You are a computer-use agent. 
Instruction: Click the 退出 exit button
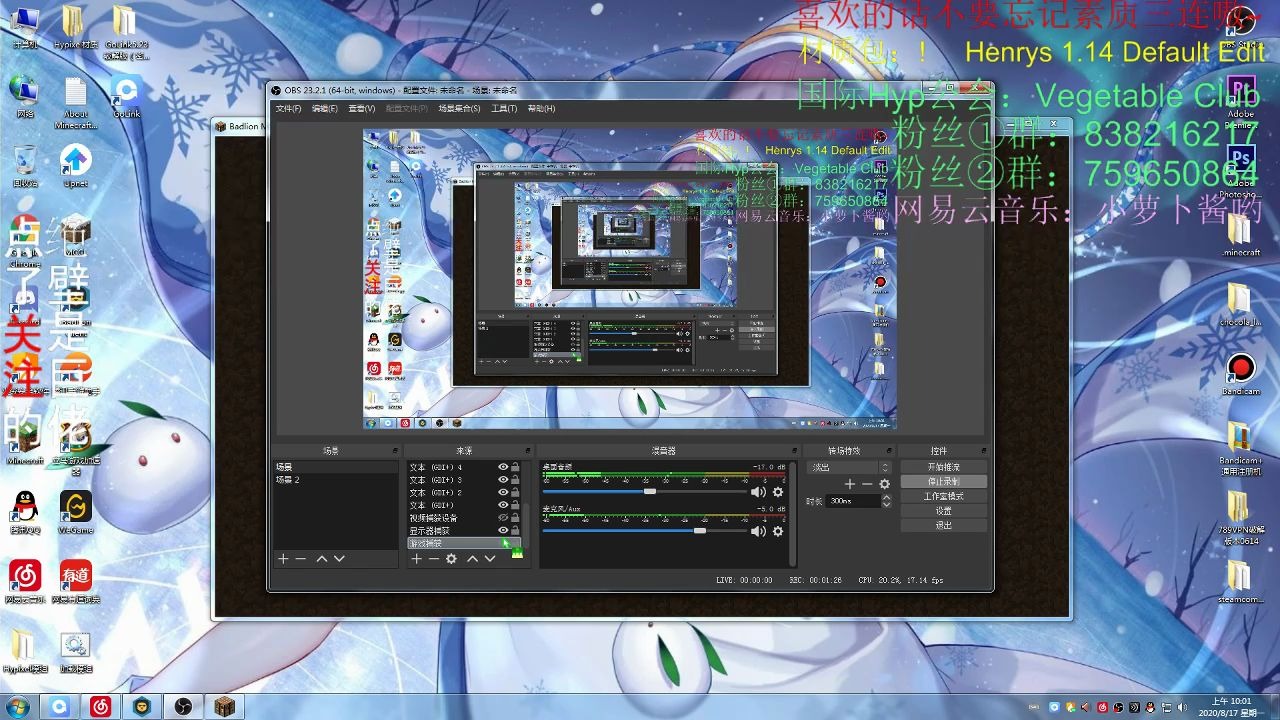click(x=943, y=525)
